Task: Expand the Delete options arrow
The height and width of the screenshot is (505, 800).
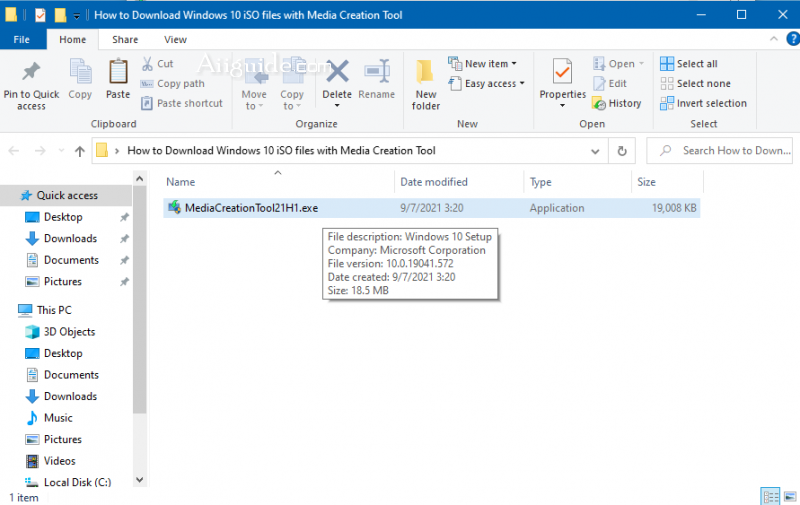Action: [x=337, y=106]
